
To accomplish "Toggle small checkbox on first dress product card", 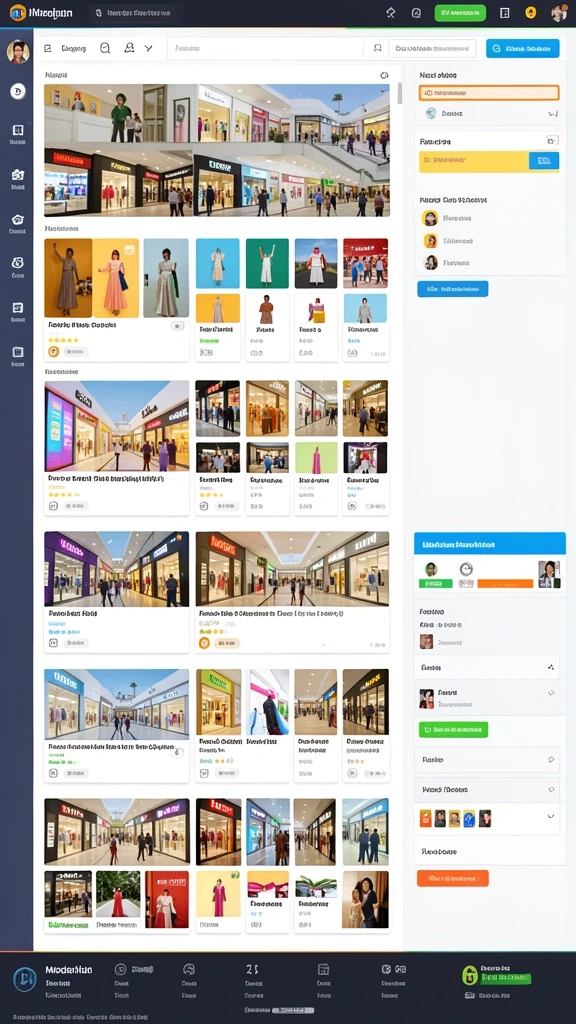I will (x=177, y=325).
